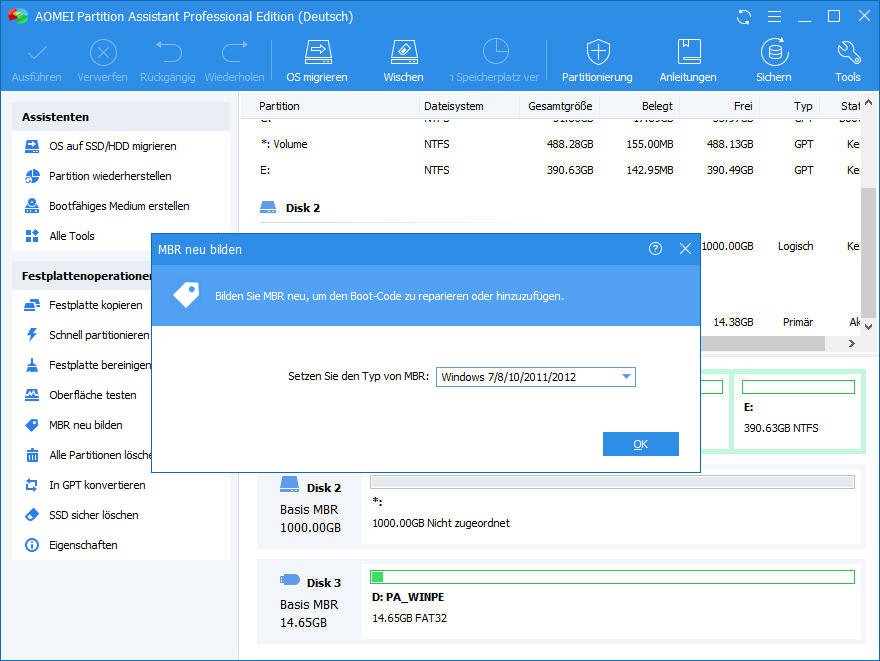Click the Festplattenoperationen section header
Viewport: 880px width, 661px height.
point(81,276)
